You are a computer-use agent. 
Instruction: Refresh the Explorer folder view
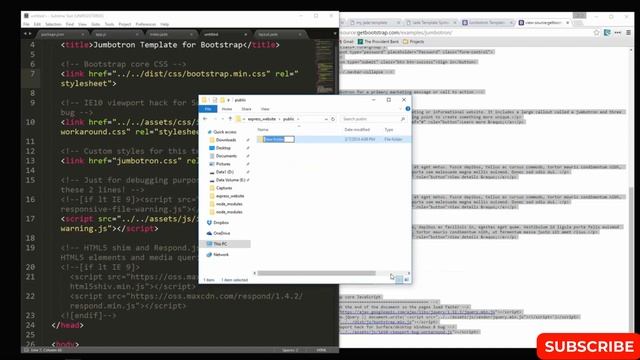coord(333,119)
